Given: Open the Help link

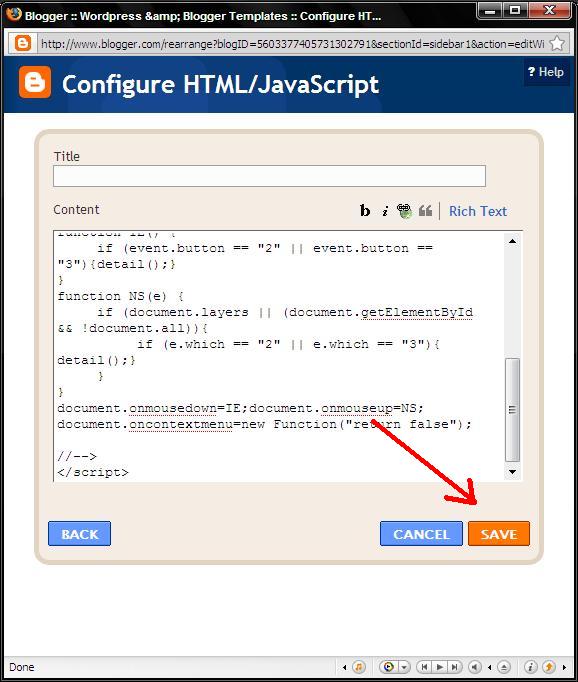Looking at the screenshot, I should tap(546, 72).
